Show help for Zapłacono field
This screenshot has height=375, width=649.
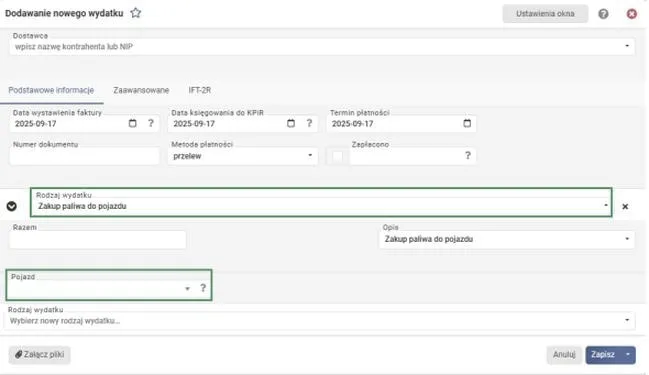467,155
